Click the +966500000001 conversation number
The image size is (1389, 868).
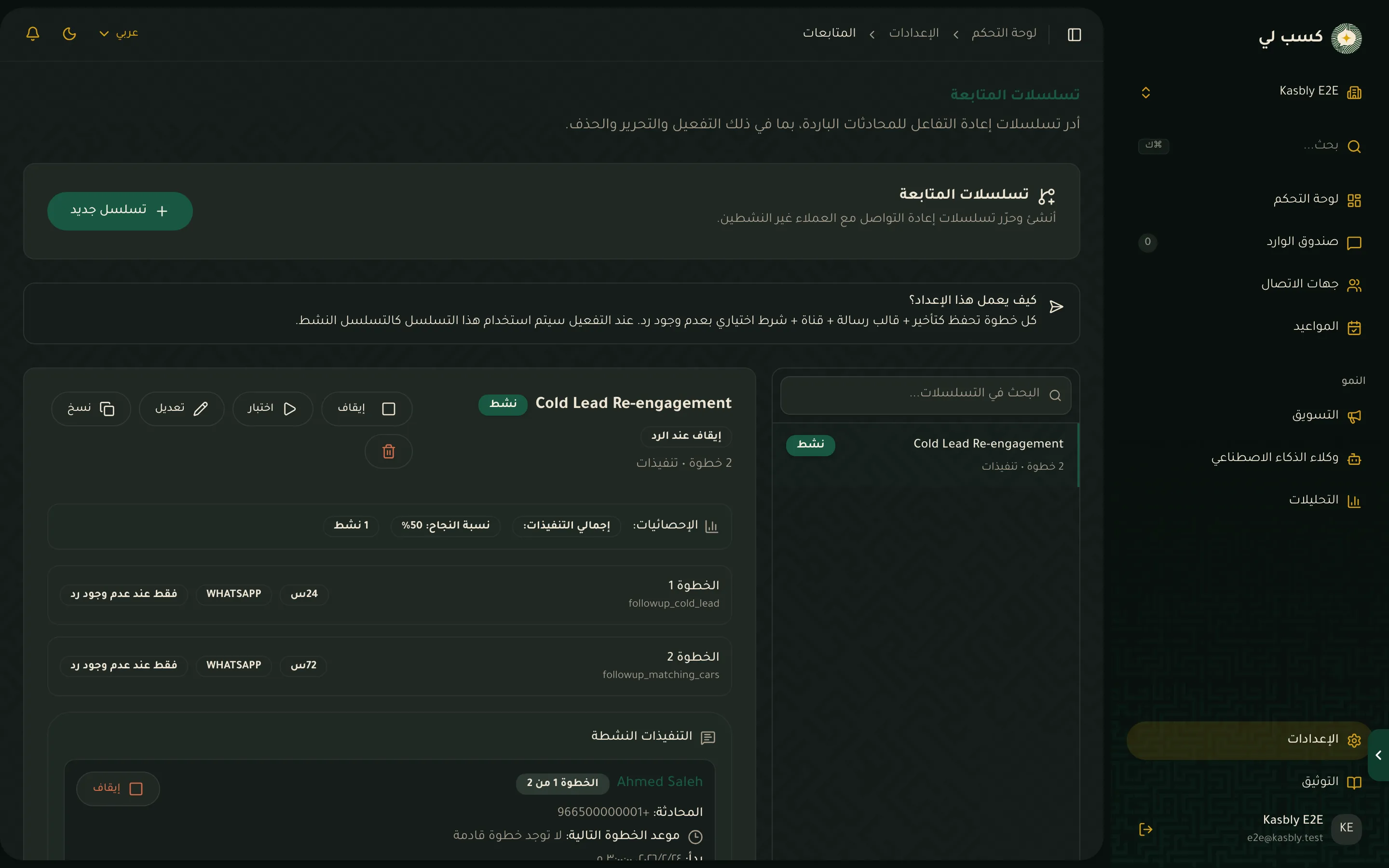603,812
